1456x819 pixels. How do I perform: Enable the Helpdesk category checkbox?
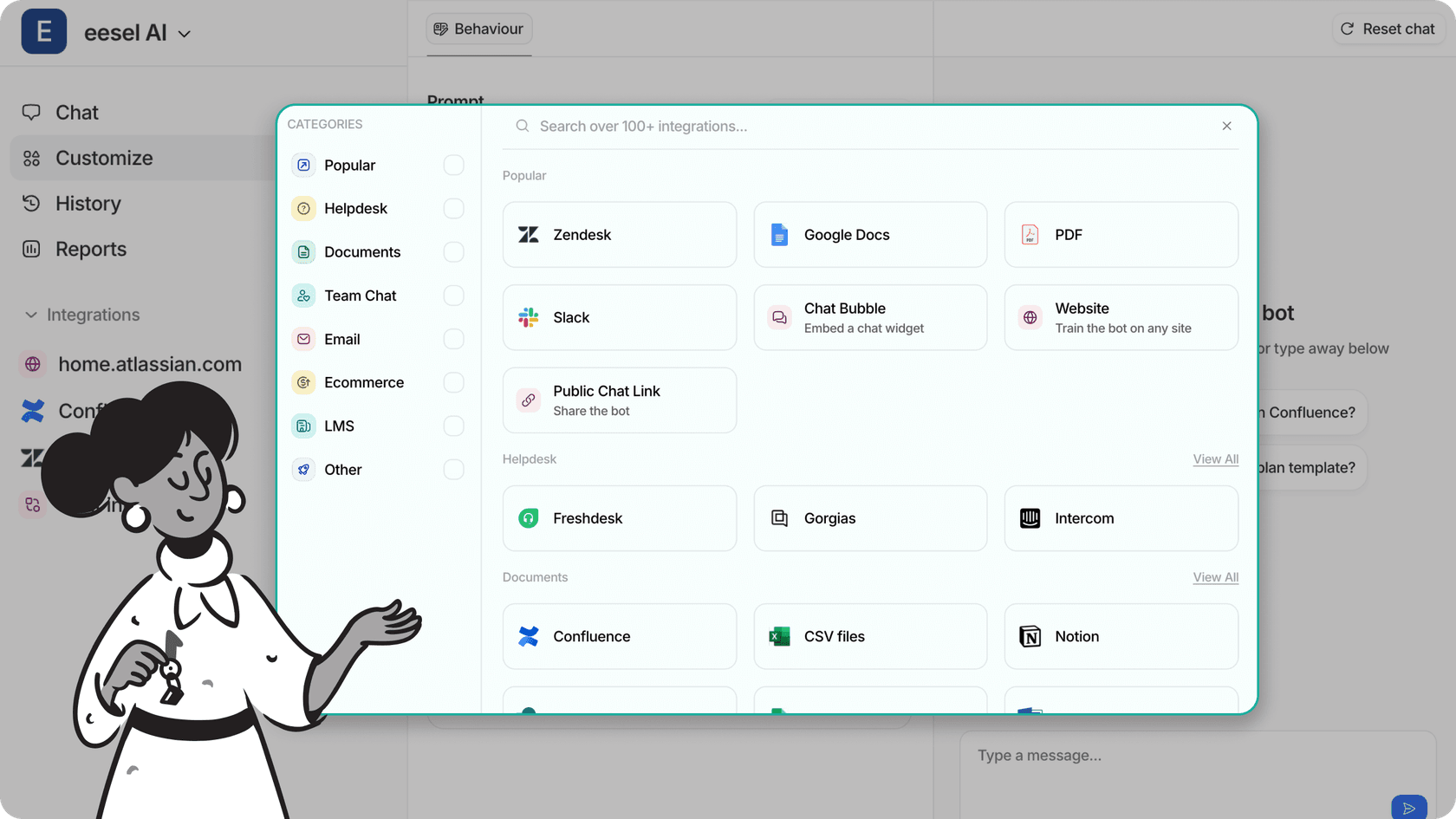pos(453,208)
